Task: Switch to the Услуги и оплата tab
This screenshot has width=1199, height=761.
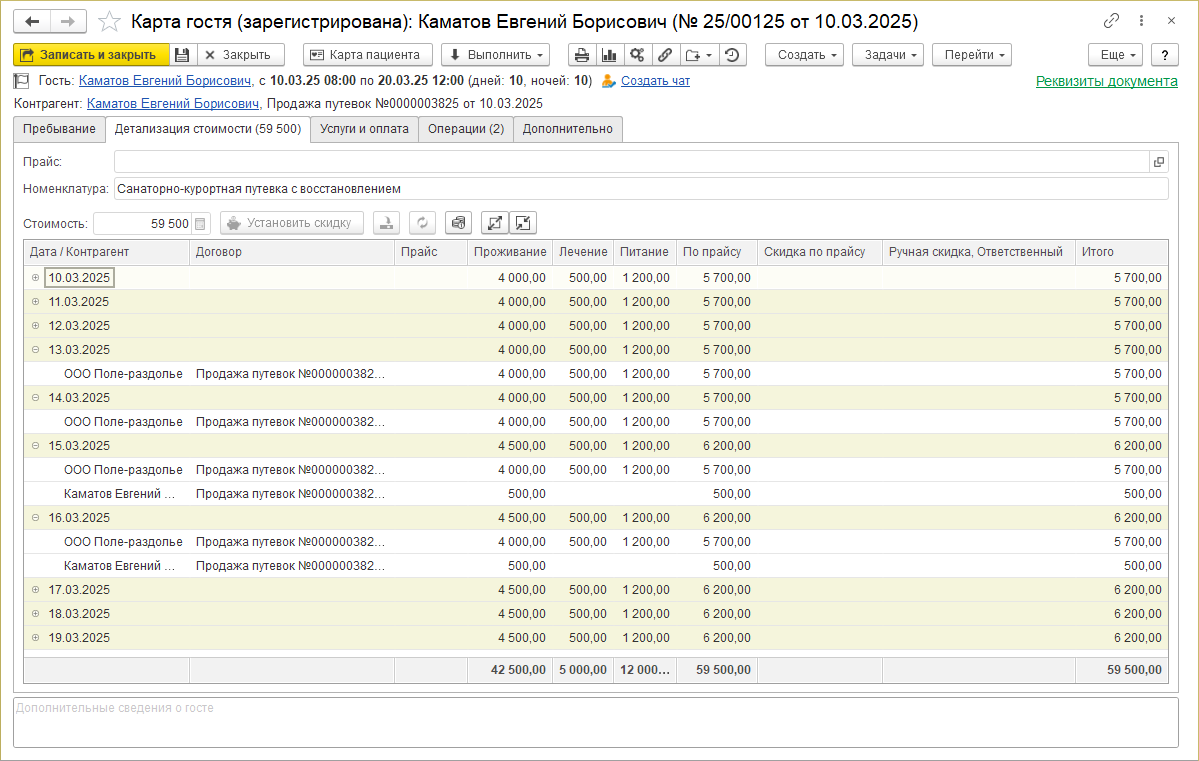Action: click(364, 129)
